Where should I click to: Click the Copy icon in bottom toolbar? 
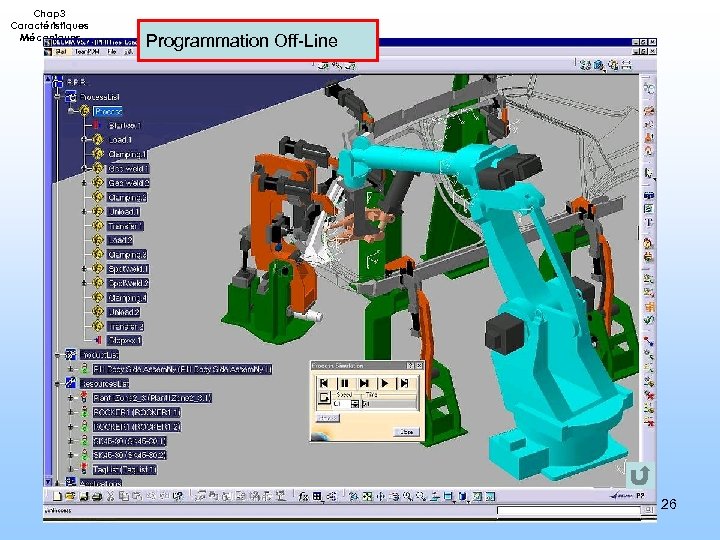point(124,496)
